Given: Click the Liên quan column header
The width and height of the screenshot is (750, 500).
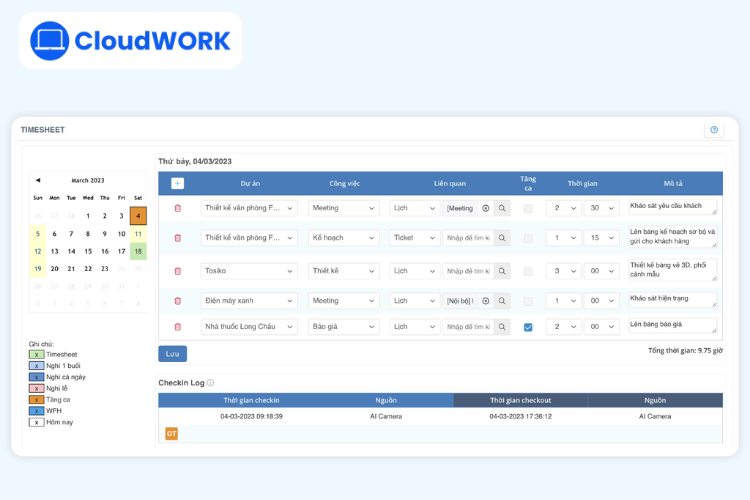Looking at the screenshot, I should pyautogui.click(x=450, y=183).
